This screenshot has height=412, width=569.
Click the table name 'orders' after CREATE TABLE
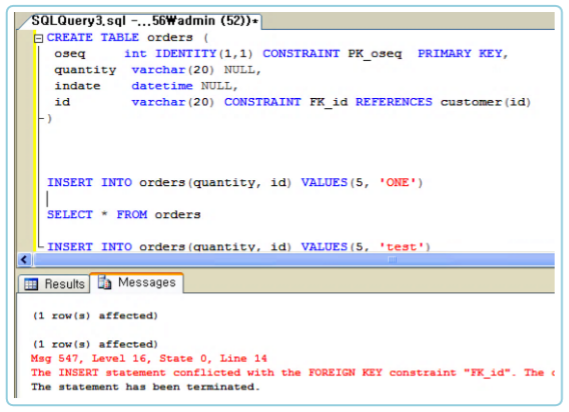(x=170, y=37)
